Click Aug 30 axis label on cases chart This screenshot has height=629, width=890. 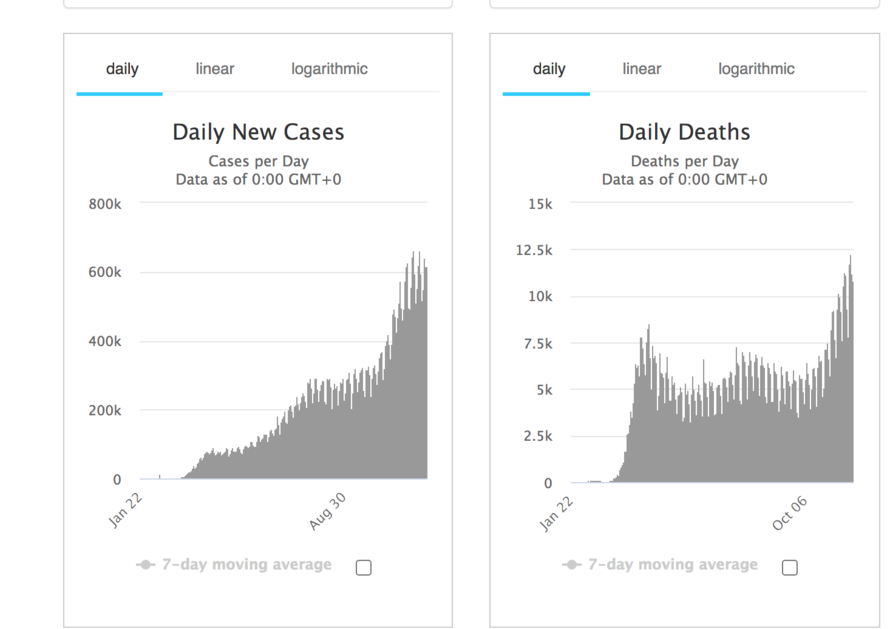(328, 511)
